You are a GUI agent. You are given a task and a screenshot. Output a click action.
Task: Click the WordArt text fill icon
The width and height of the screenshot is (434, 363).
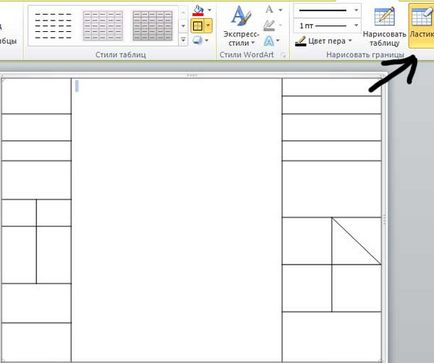coord(269,10)
